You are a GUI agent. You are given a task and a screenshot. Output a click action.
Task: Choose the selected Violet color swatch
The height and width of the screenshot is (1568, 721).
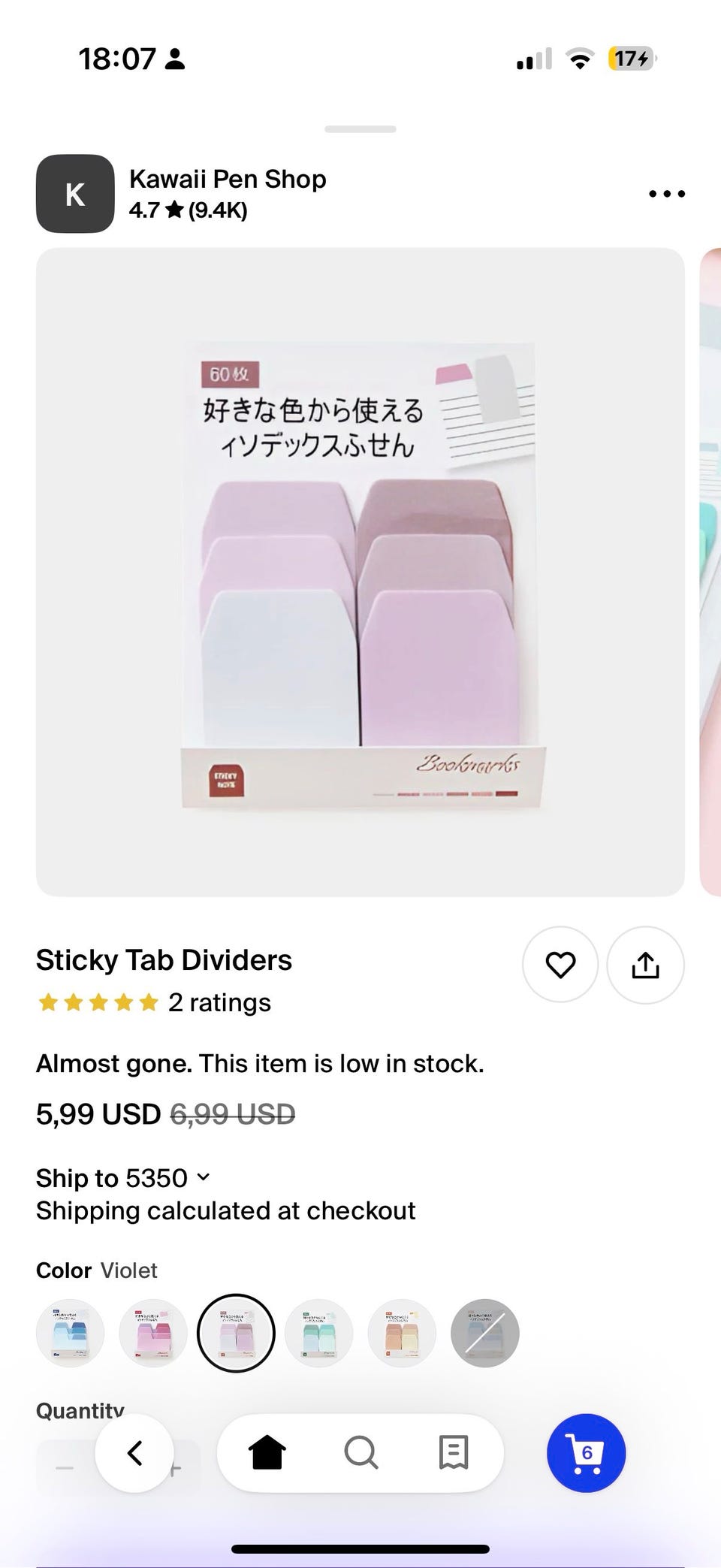[236, 1333]
